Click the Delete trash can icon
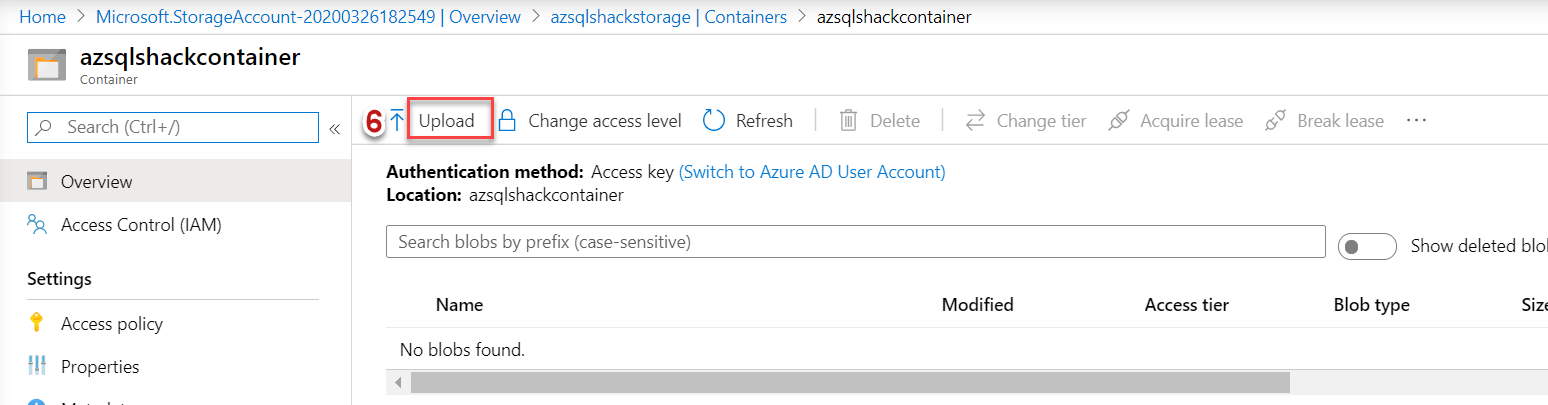Image resolution: width=1548 pixels, height=405 pixels. click(x=848, y=121)
